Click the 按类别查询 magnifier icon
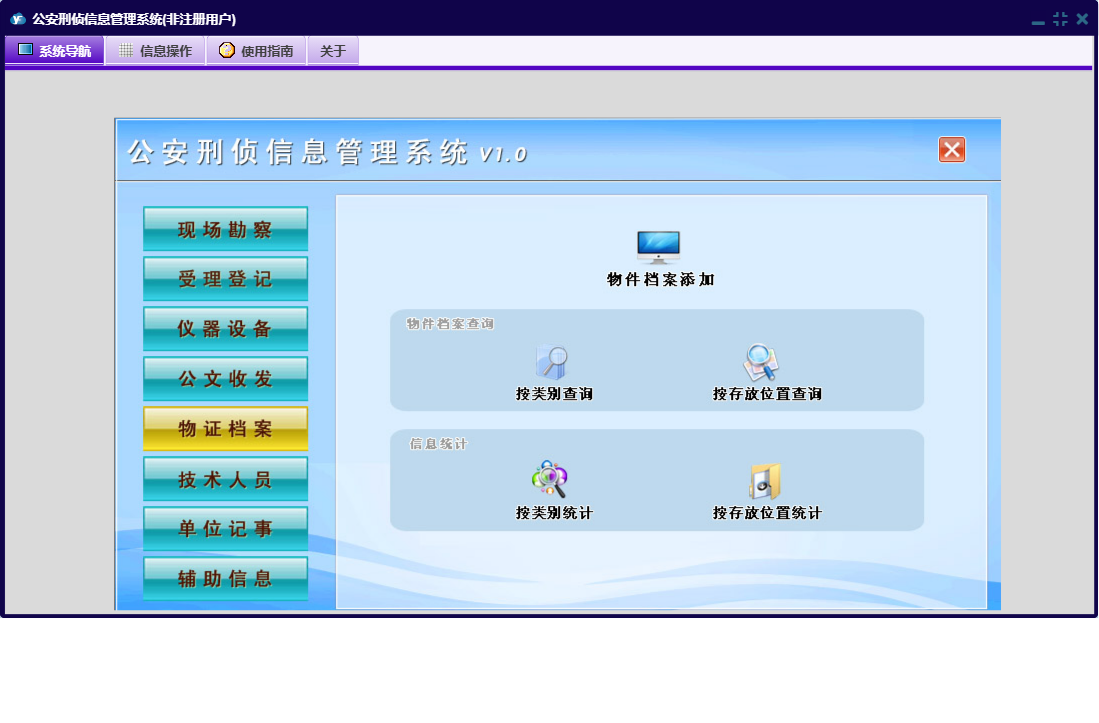The width and height of the screenshot is (1099, 723). click(553, 362)
